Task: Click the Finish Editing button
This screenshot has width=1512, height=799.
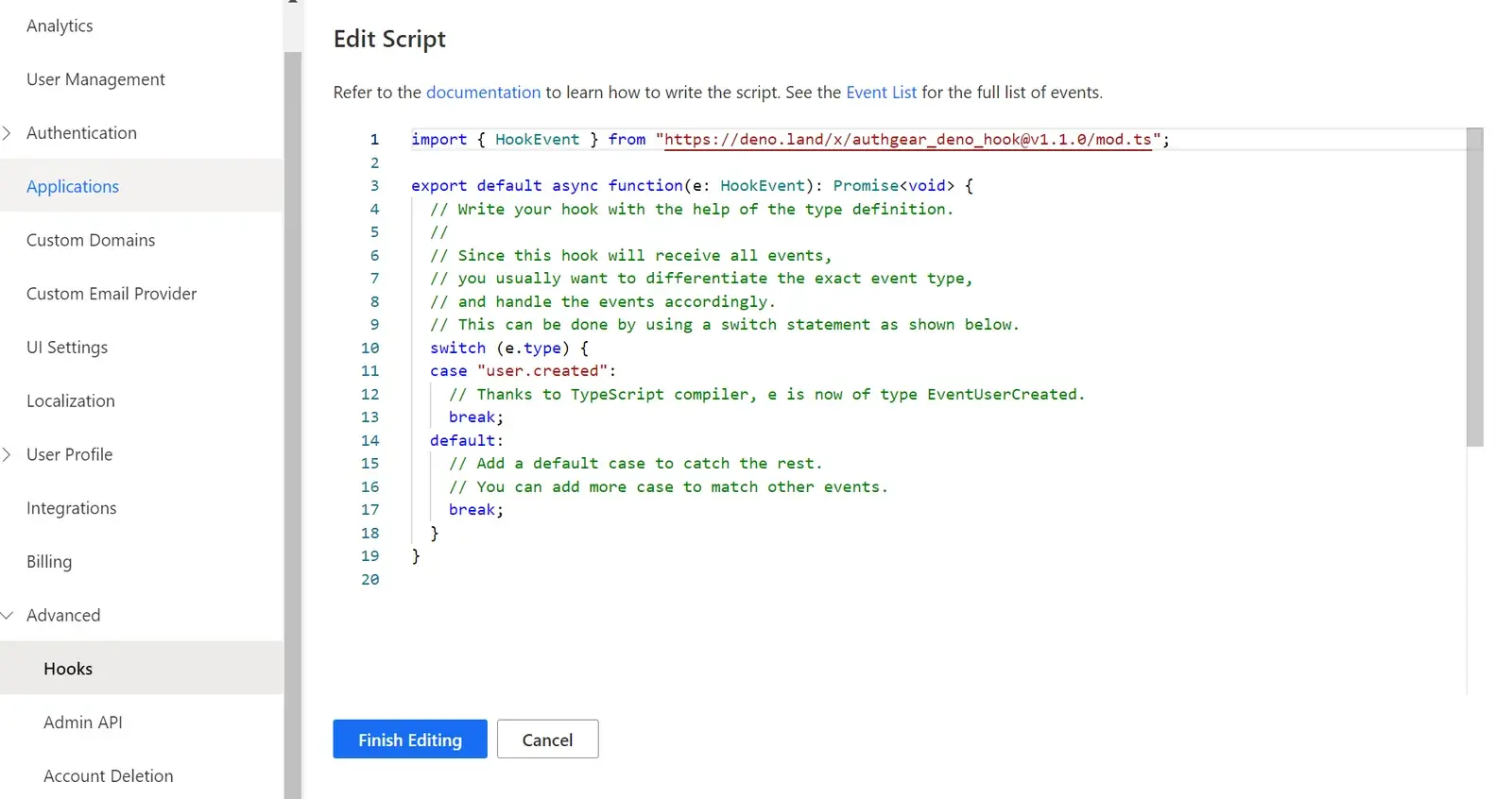Action: point(410,739)
